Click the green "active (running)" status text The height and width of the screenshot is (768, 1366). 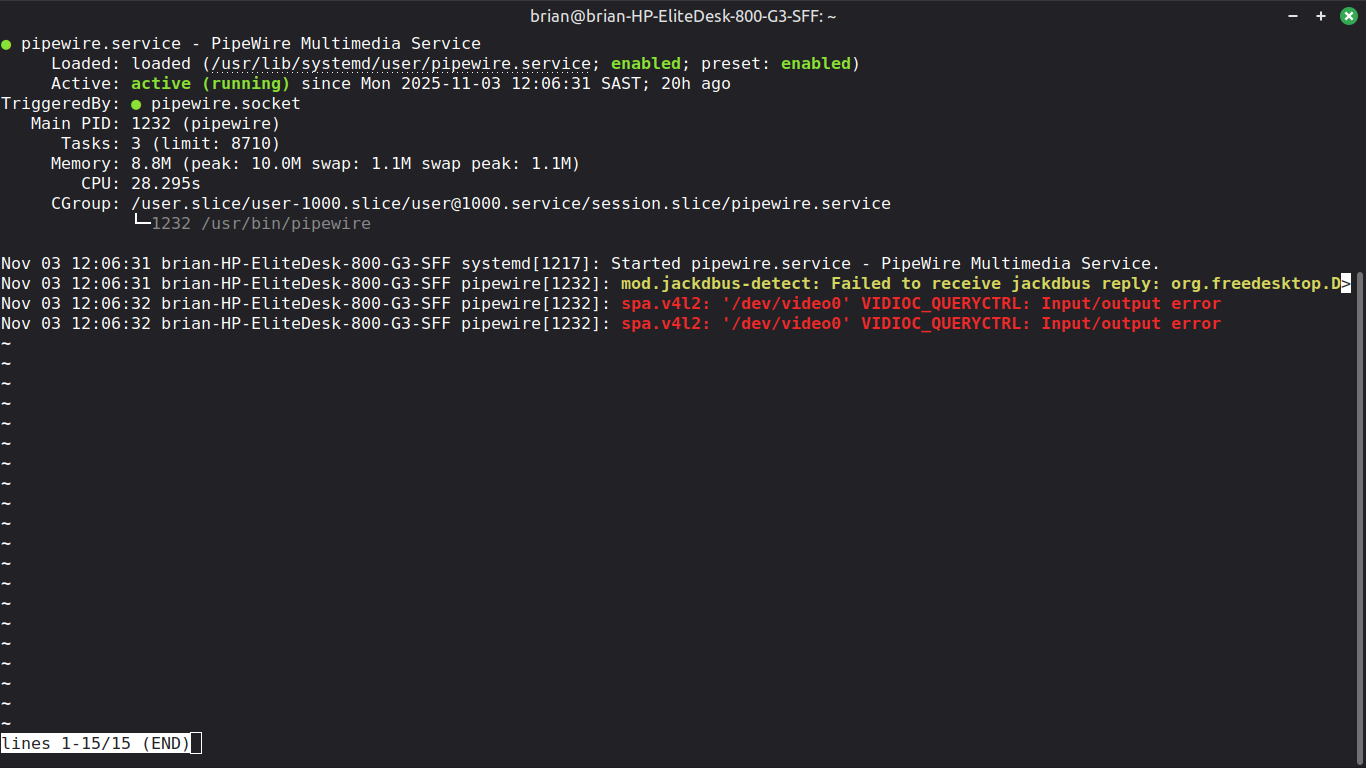click(211, 84)
